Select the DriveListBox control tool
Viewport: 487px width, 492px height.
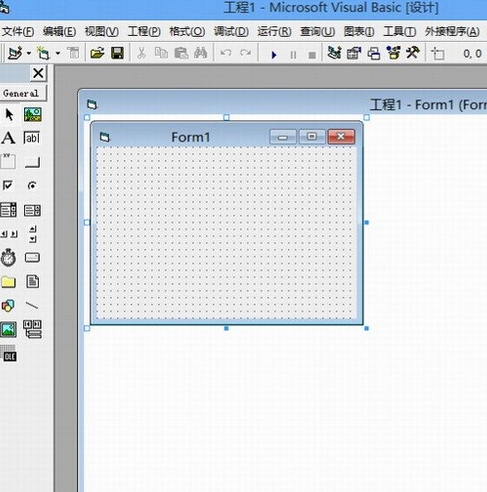click(32, 258)
